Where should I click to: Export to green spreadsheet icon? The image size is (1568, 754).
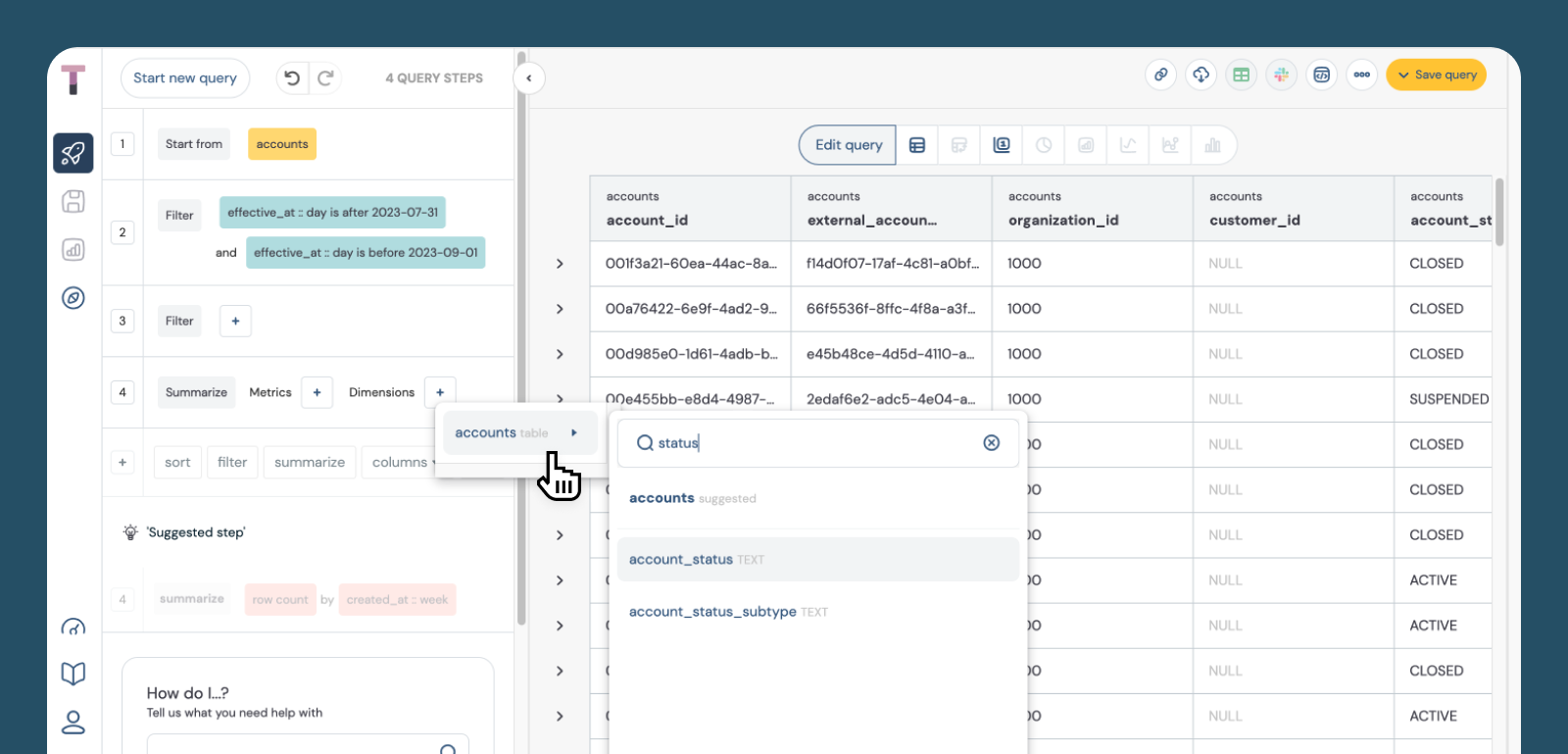(x=1242, y=75)
